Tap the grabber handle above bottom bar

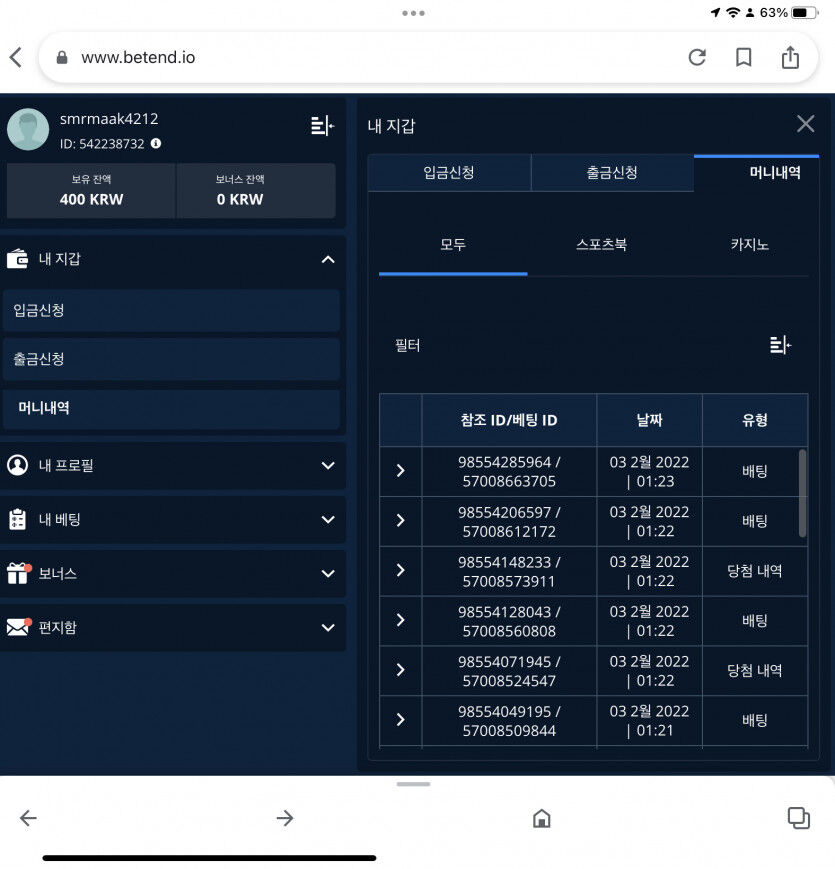413,784
